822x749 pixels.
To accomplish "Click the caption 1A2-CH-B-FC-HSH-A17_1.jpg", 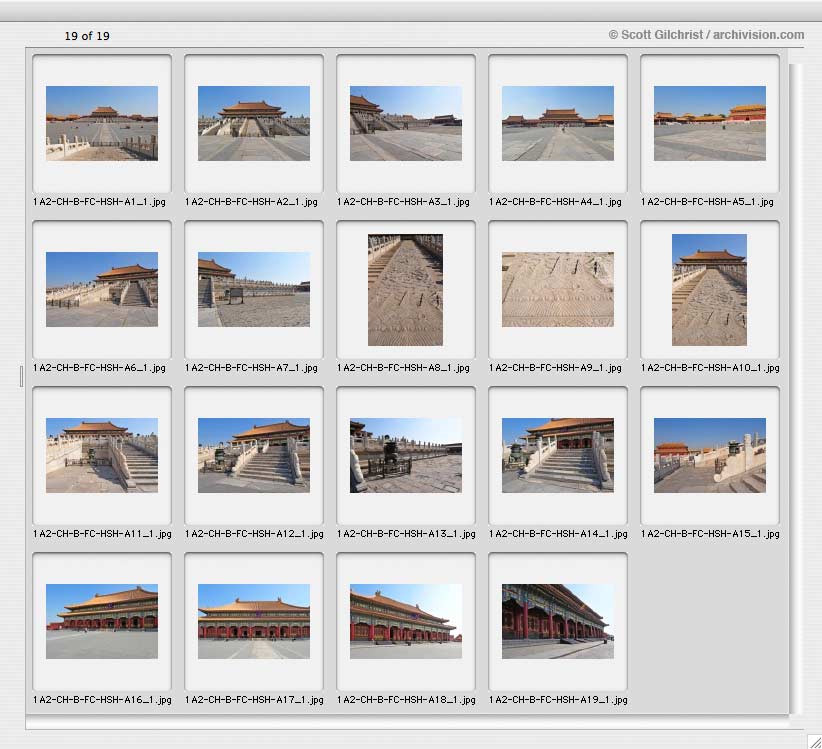I will pos(254,700).
